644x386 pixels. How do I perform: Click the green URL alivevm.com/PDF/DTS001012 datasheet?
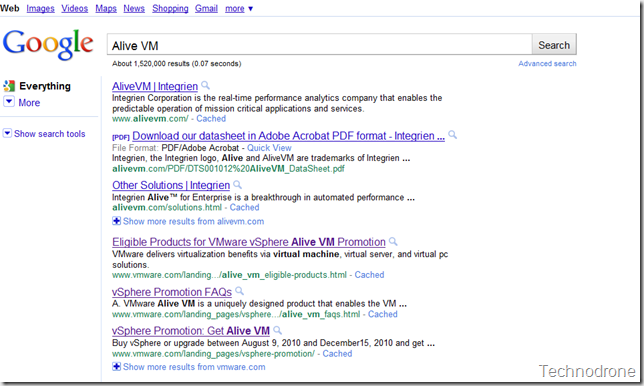tap(228, 169)
